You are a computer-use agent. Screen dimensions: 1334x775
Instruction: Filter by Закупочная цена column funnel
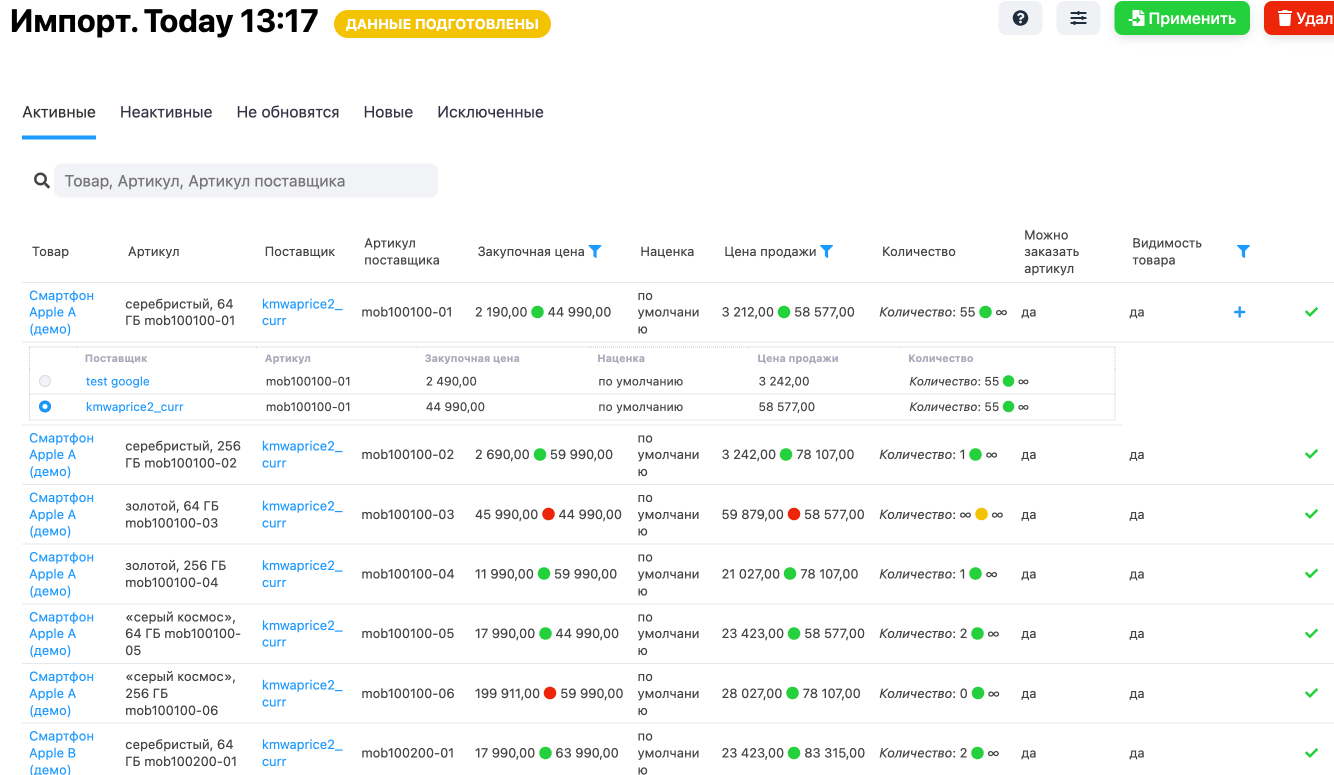click(595, 251)
